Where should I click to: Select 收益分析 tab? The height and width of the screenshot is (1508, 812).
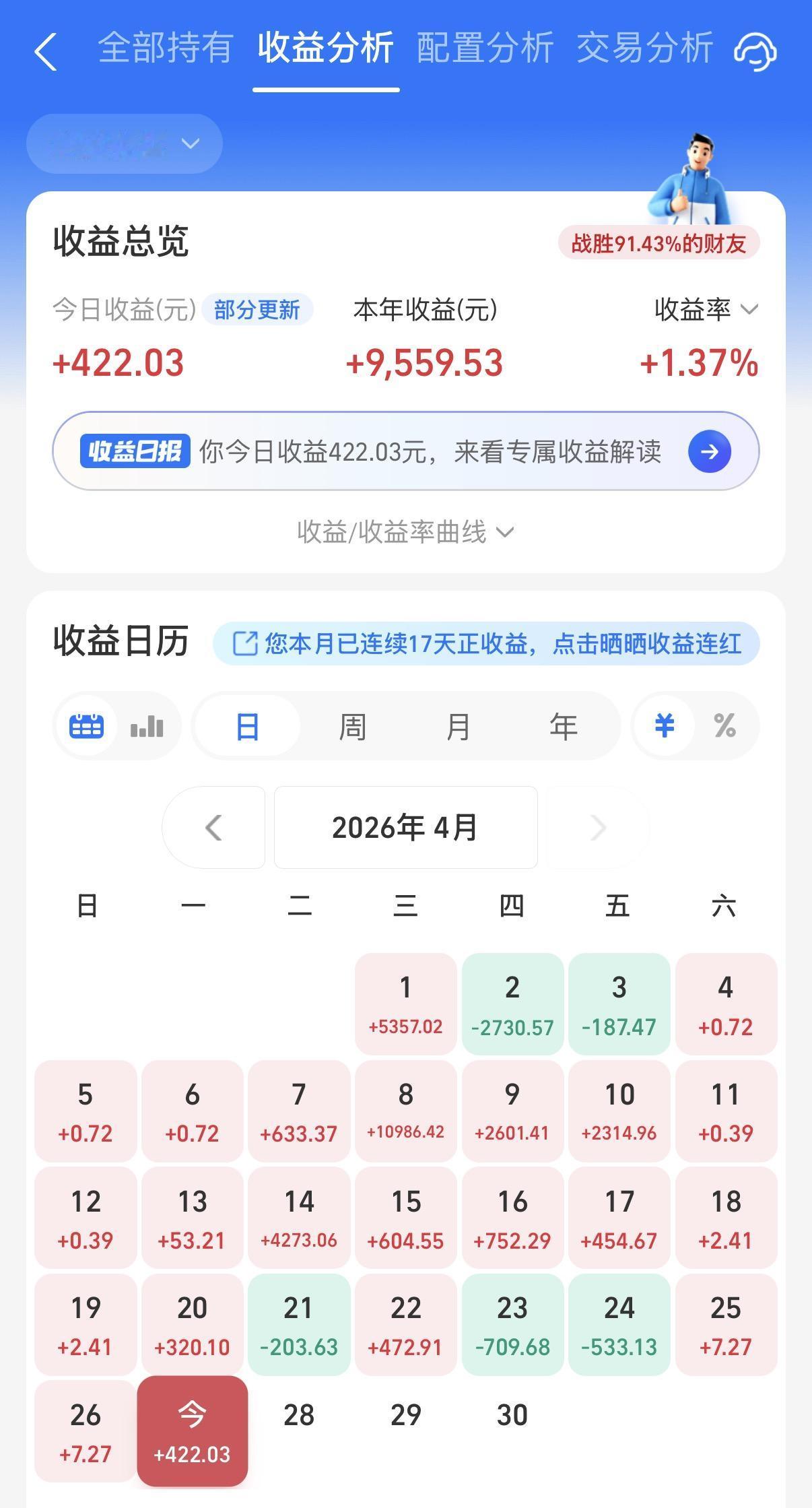(x=326, y=48)
